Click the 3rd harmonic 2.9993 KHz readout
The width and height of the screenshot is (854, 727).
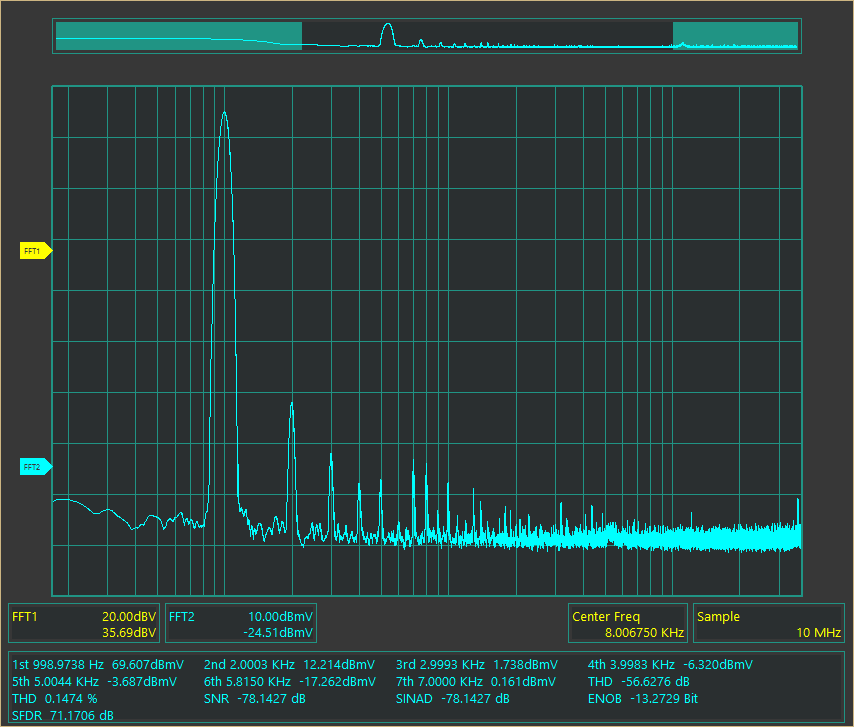[x=477, y=664]
